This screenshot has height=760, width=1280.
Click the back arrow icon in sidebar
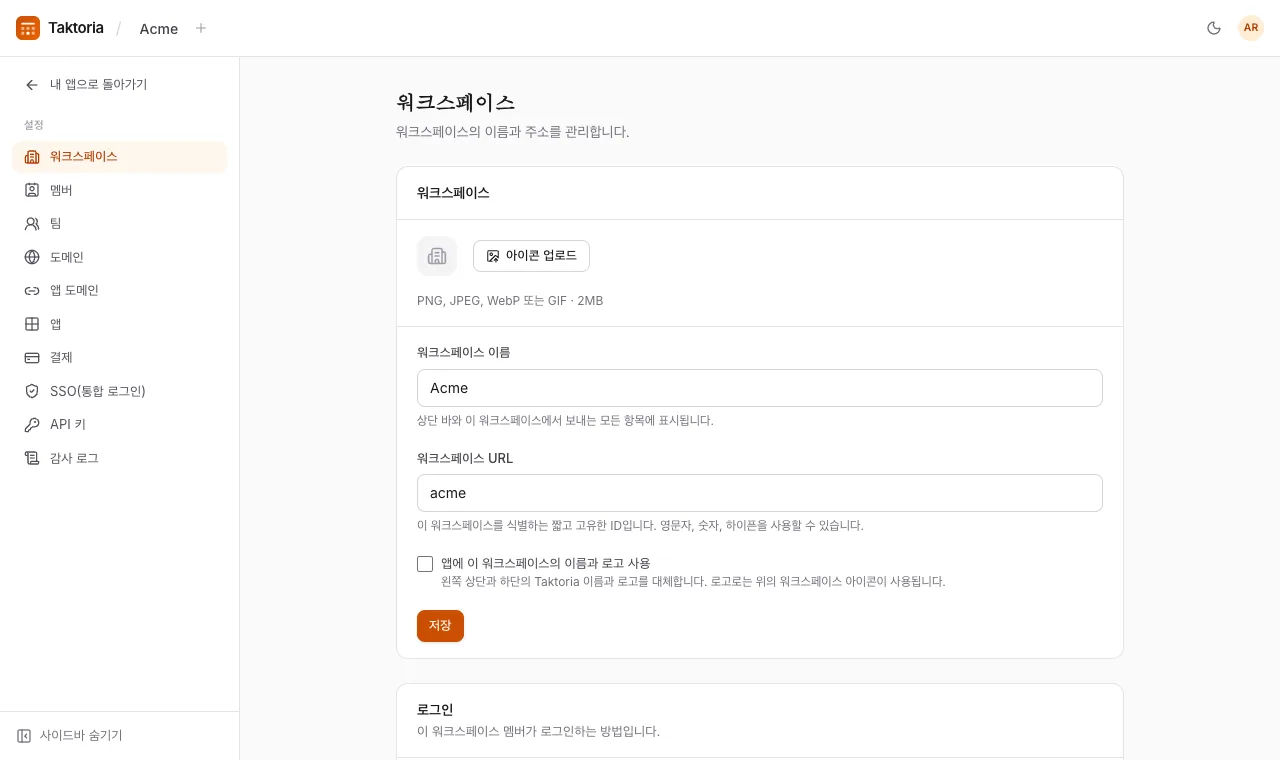pyautogui.click(x=32, y=85)
